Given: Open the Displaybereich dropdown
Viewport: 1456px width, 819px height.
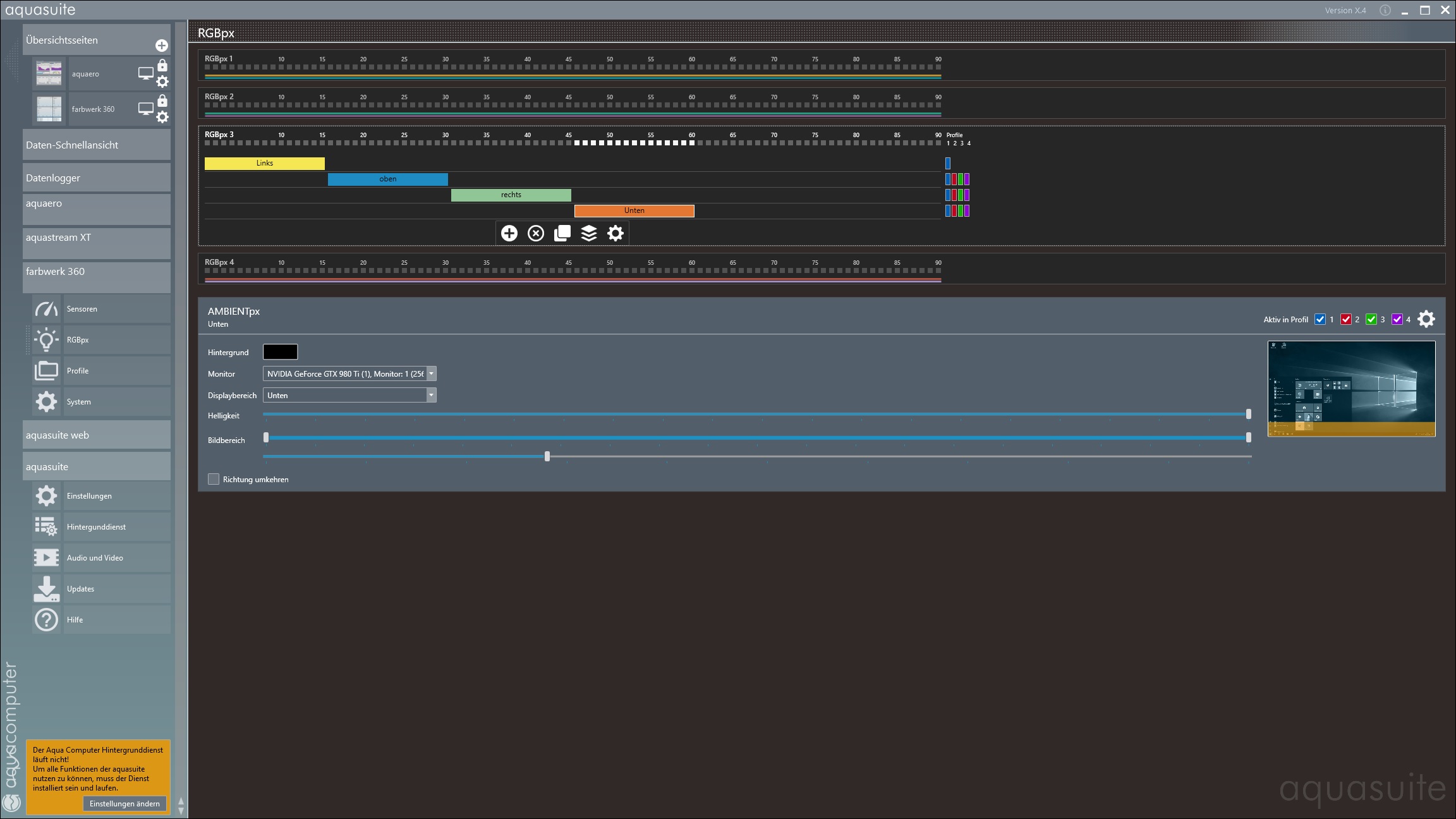Looking at the screenshot, I should pos(431,395).
